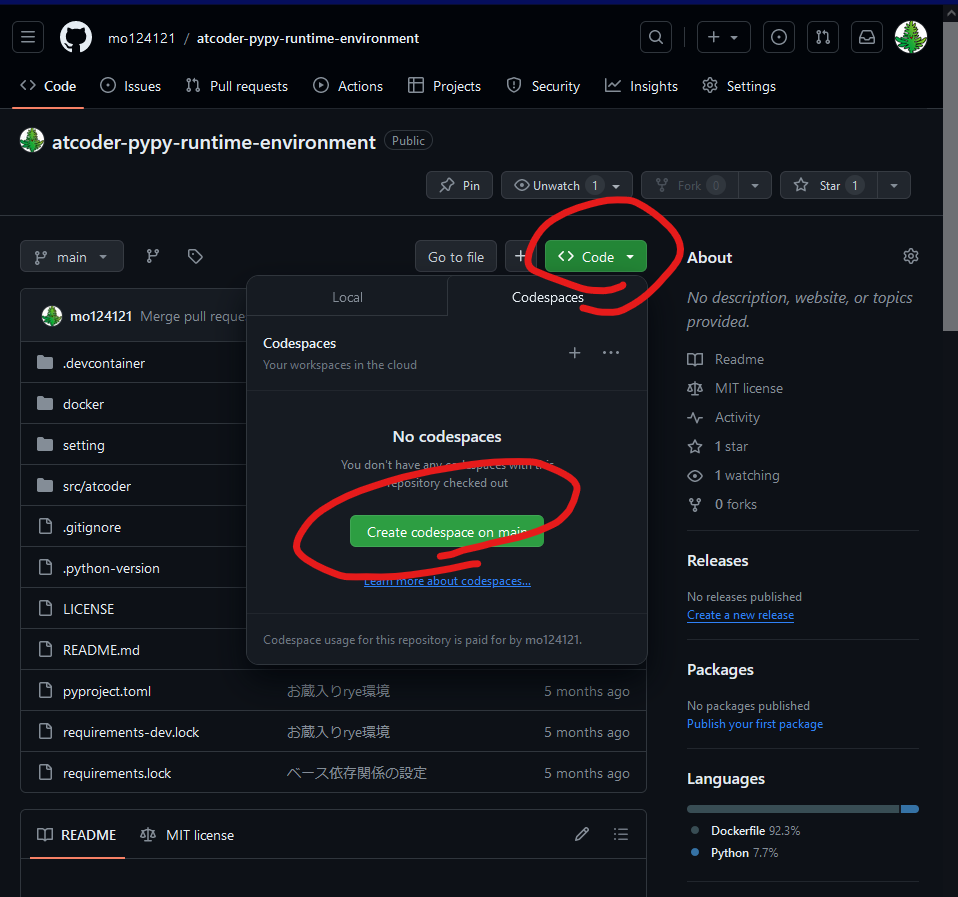This screenshot has width=958, height=897.
Task: Show the MIT license tab under README
Action: click(187, 835)
